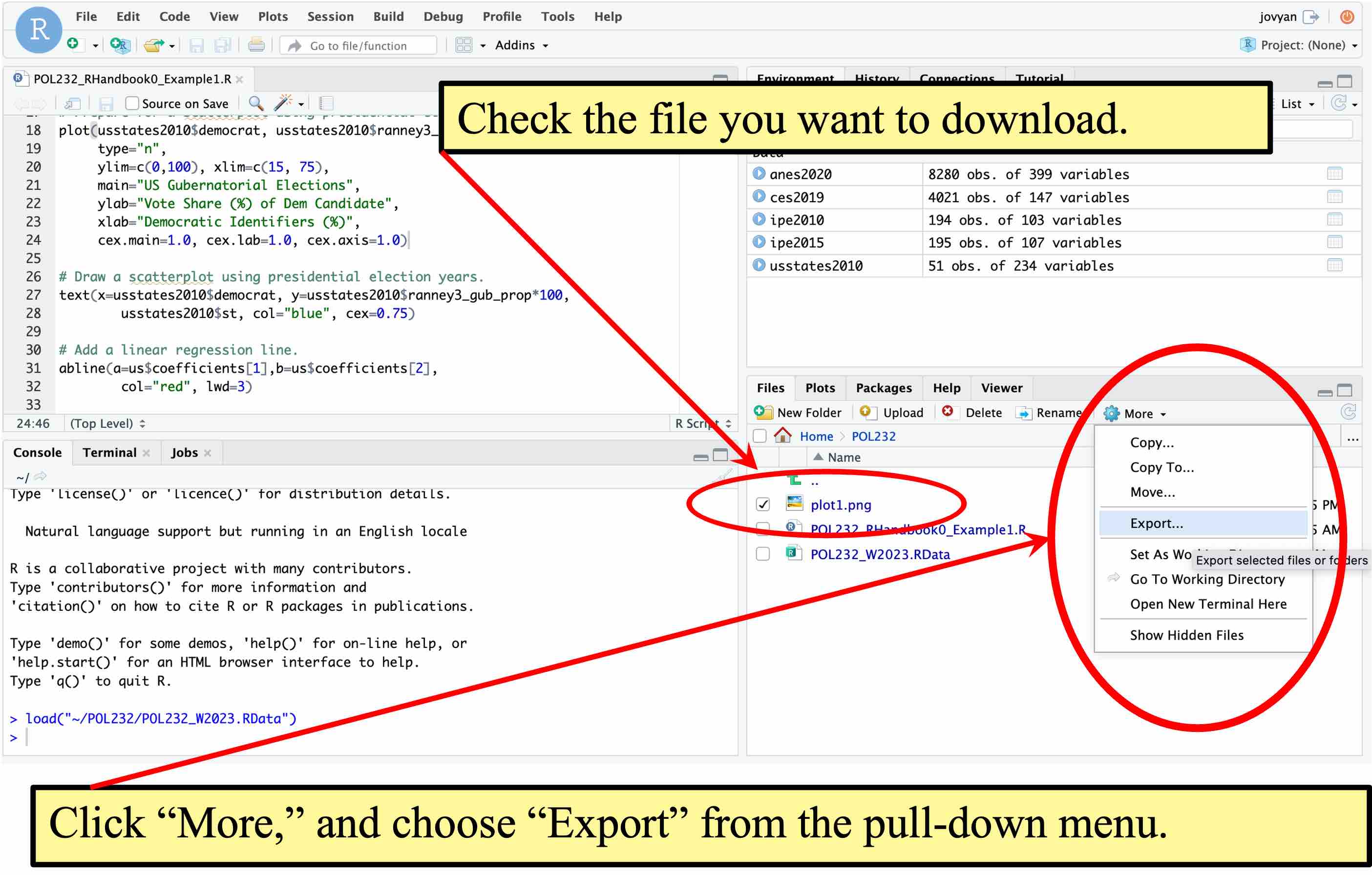Viewport: 1372px width, 875px height.
Task: Check the select-all checkbox beside Home path
Action: point(760,437)
